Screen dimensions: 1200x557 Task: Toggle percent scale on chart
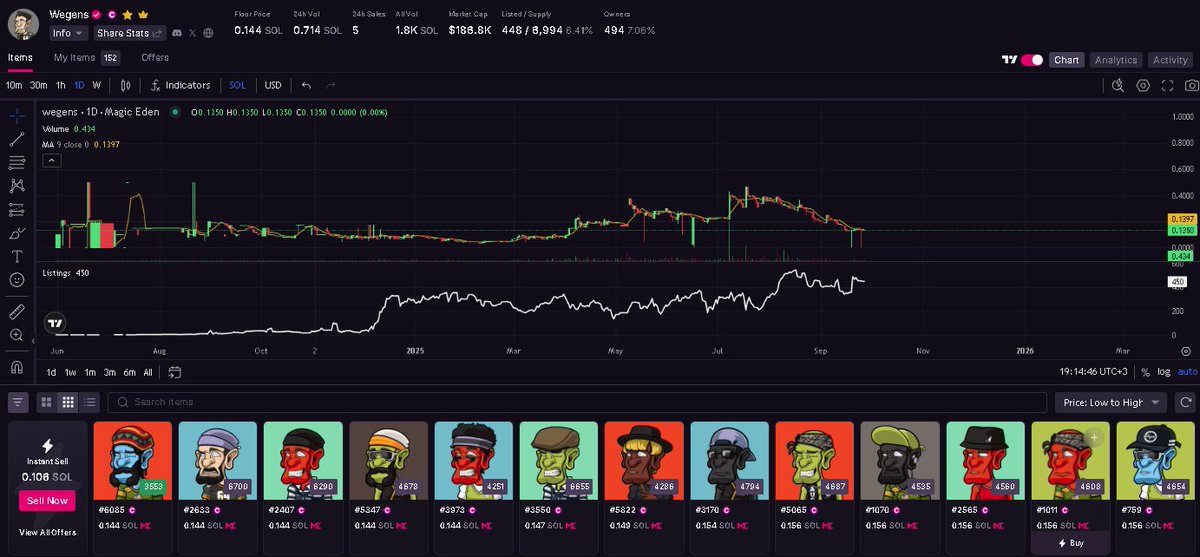tap(1145, 373)
